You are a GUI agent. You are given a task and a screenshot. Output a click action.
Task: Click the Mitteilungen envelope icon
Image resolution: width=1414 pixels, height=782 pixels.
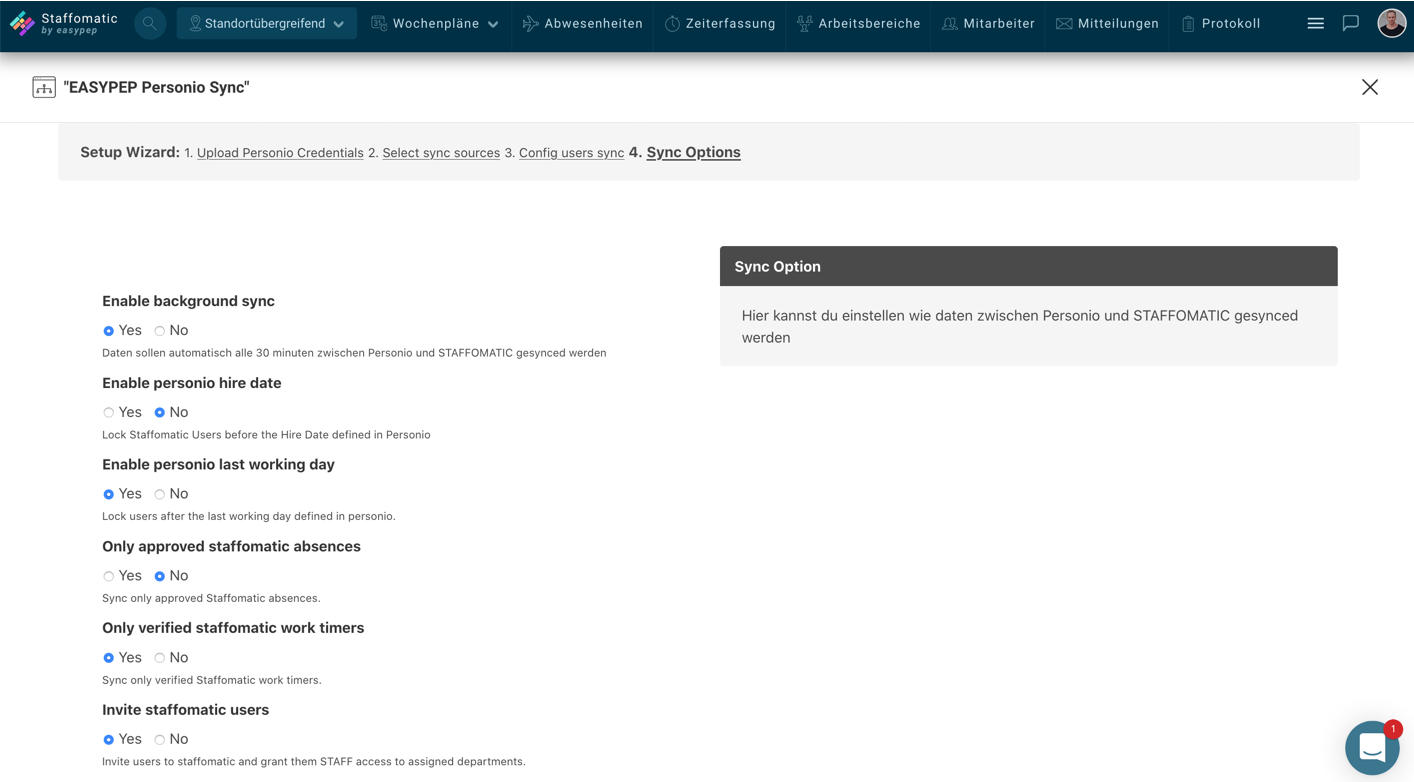(1064, 23)
